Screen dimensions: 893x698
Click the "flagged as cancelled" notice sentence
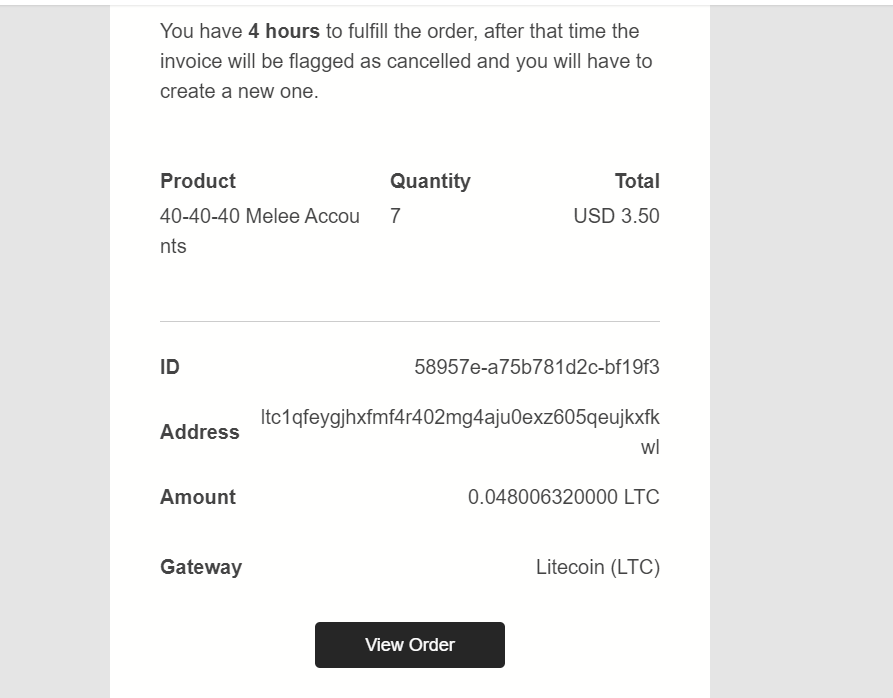pos(405,61)
